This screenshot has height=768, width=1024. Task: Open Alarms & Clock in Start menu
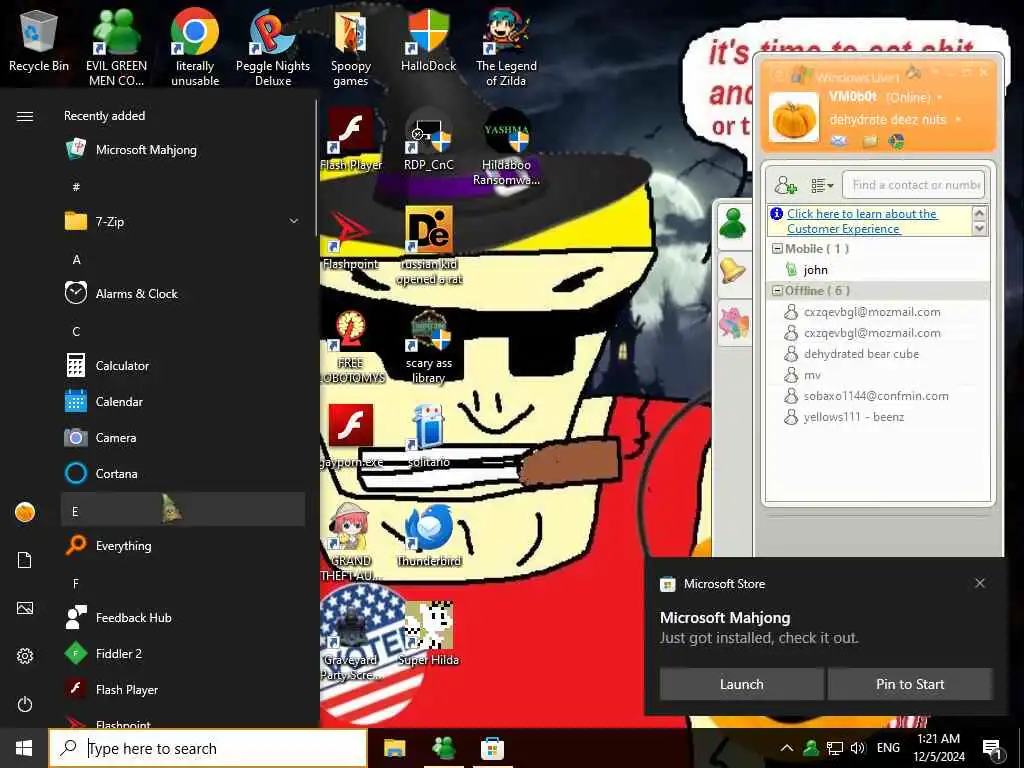click(183, 293)
